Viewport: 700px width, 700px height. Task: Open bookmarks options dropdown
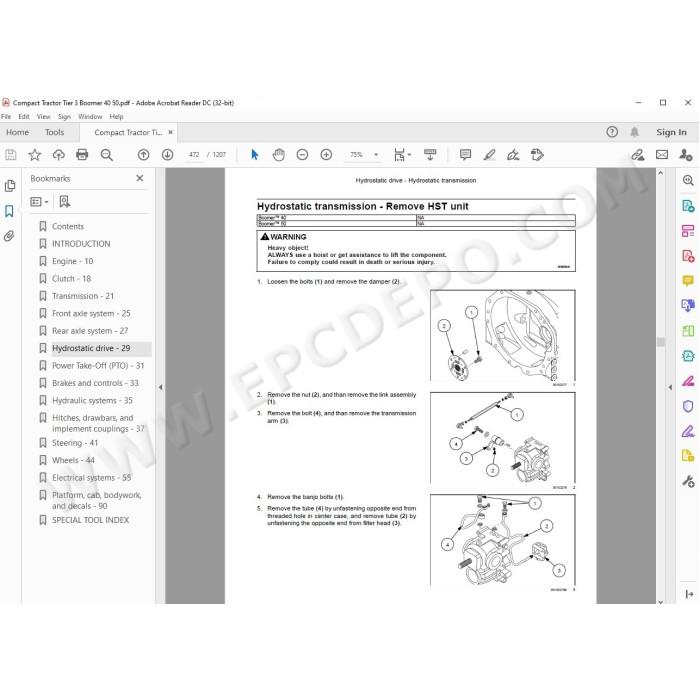point(39,202)
